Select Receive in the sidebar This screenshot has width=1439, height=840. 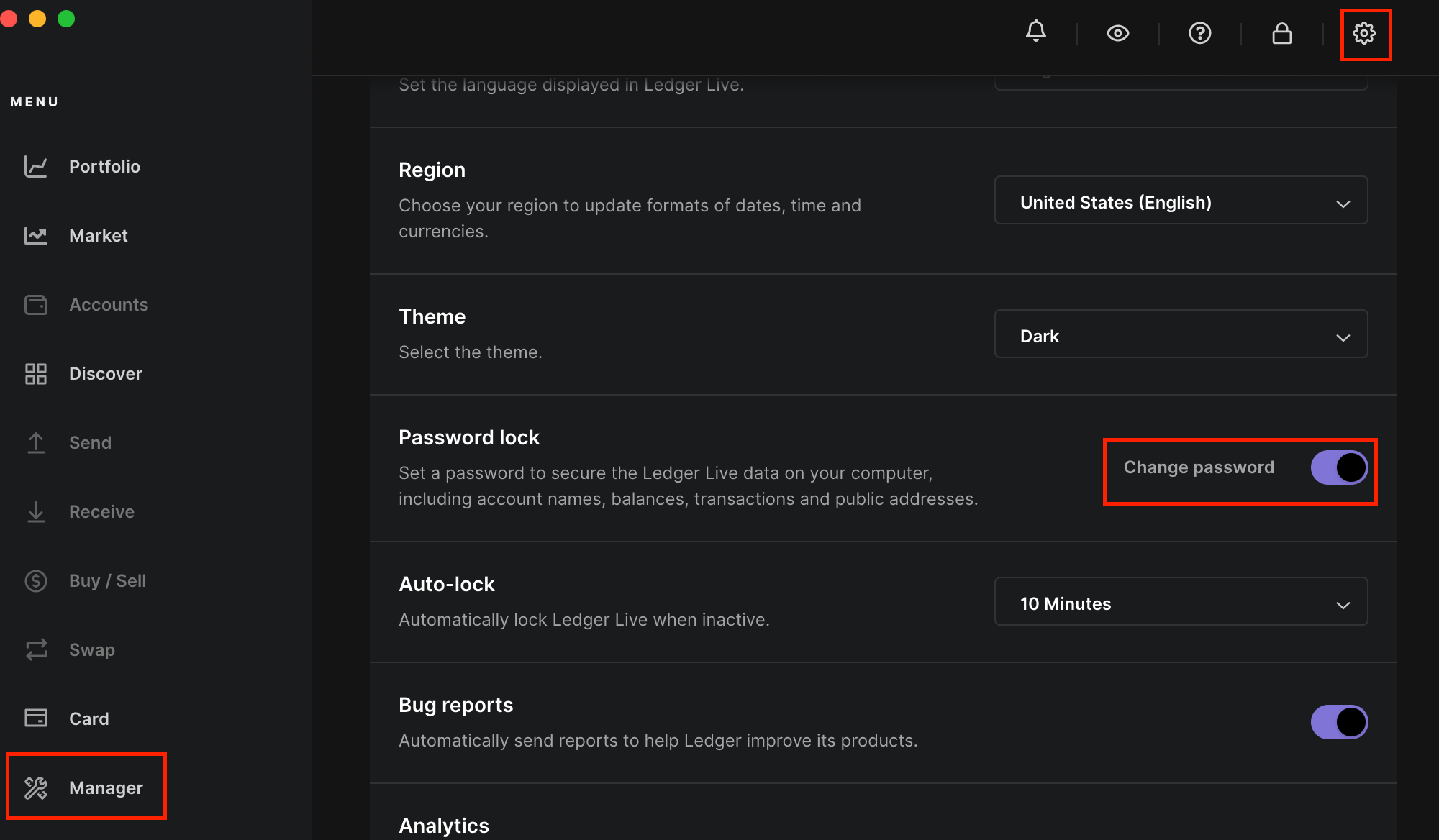point(101,512)
